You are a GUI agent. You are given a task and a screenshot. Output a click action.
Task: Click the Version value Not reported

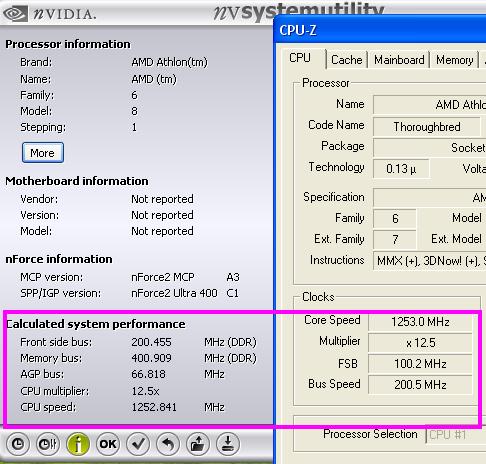coord(162,215)
